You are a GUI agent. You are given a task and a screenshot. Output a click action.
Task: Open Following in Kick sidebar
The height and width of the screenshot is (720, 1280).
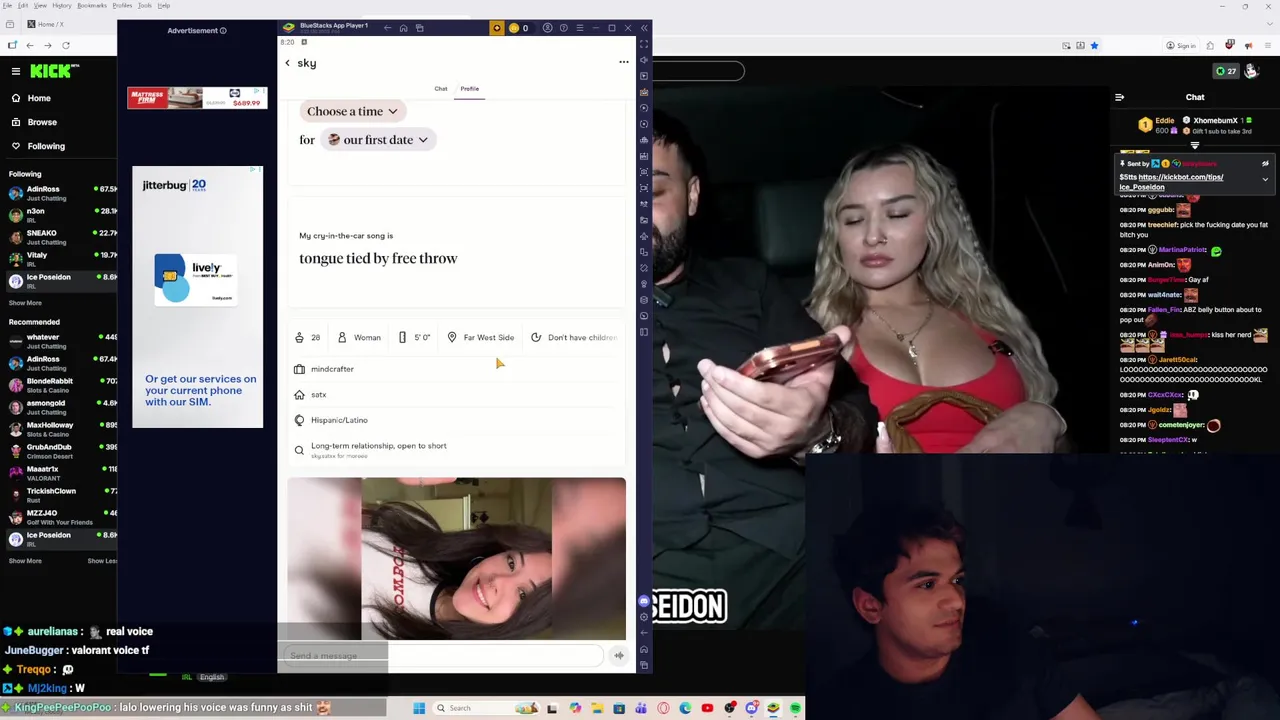pyautogui.click(x=38, y=146)
